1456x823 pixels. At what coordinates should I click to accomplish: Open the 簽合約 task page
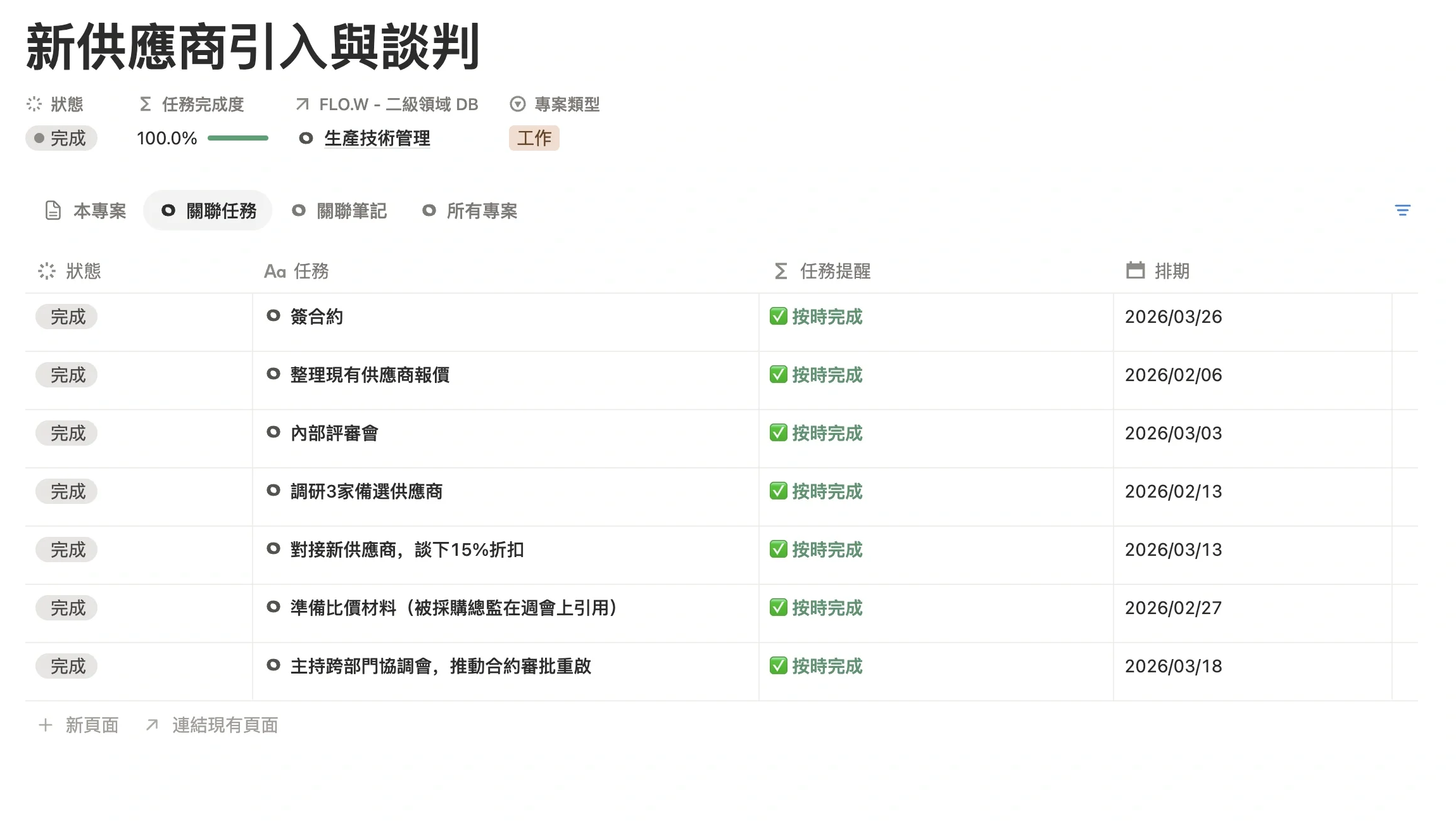317,317
